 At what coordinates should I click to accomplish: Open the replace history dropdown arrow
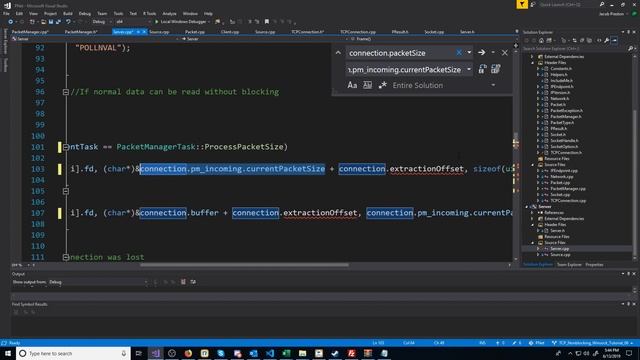point(469,69)
